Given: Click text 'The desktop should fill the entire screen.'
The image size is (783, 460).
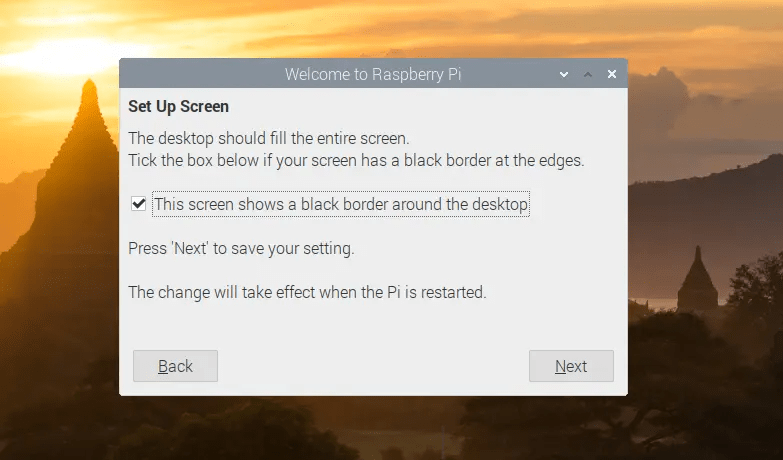Looking at the screenshot, I should click(269, 138).
